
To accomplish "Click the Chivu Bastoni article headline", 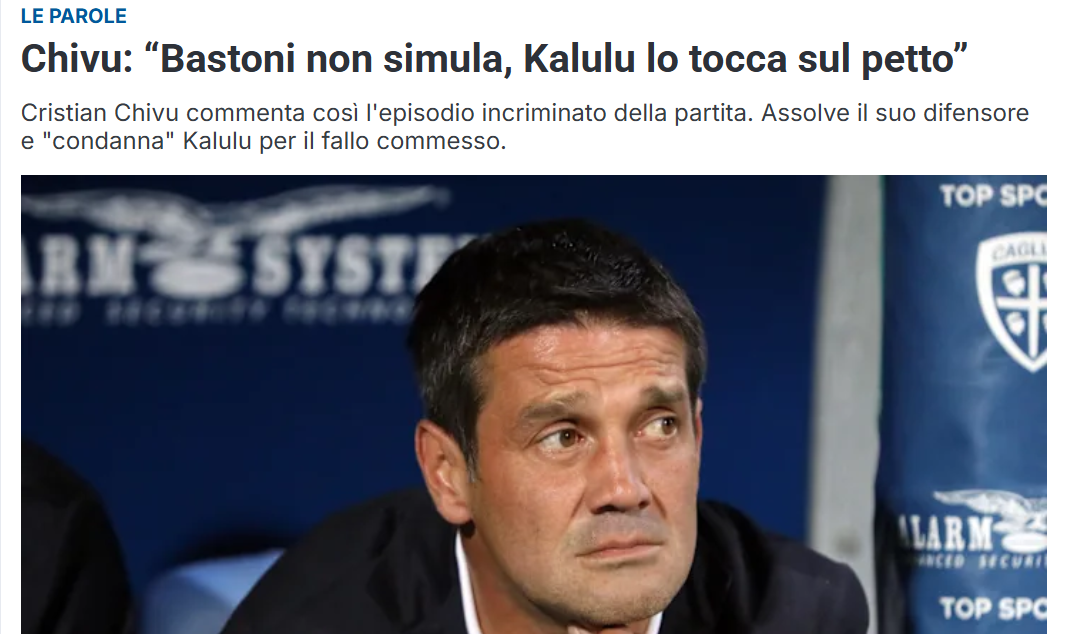I will 494,58.
